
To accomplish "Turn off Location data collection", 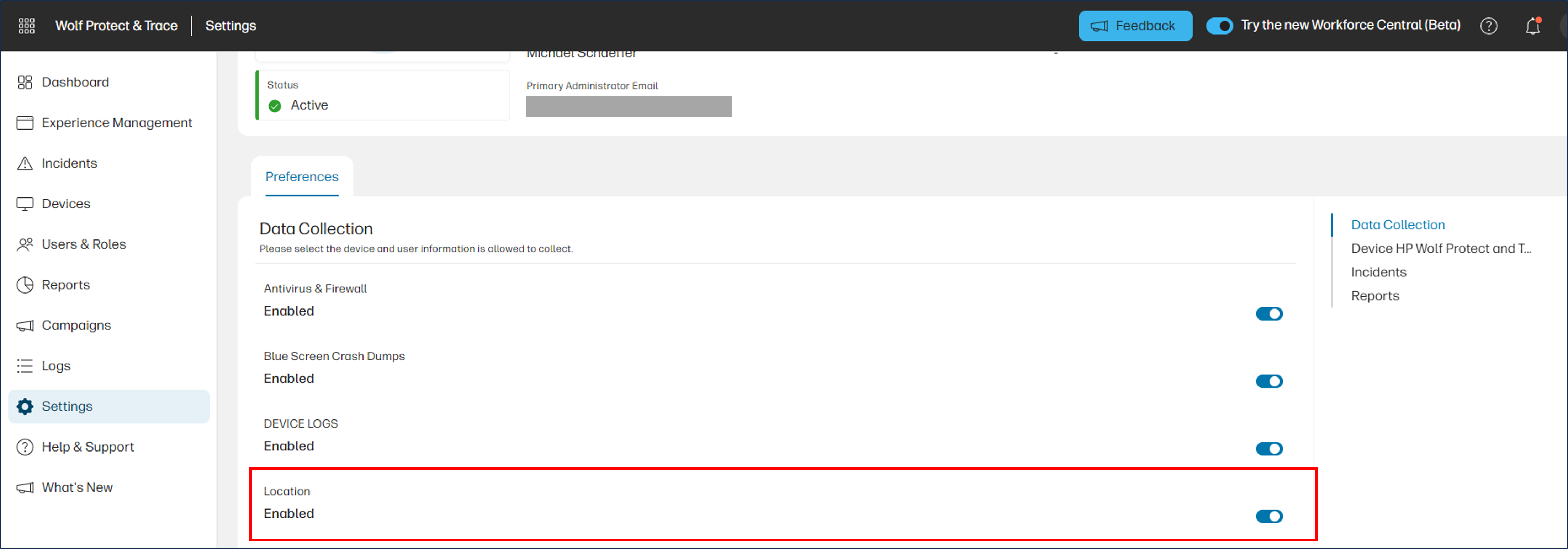I will pyautogui.click(x=1268, y=516).
